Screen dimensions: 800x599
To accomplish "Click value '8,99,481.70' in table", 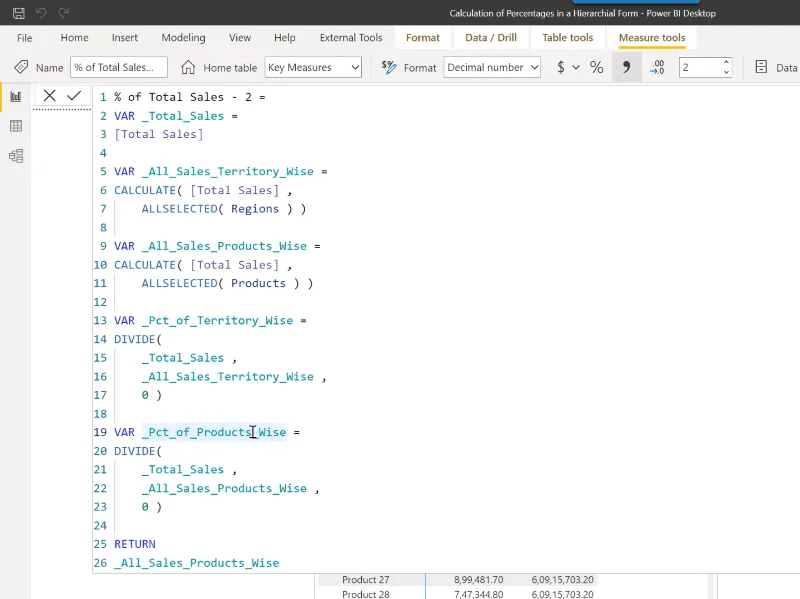I will coord(478,580).
